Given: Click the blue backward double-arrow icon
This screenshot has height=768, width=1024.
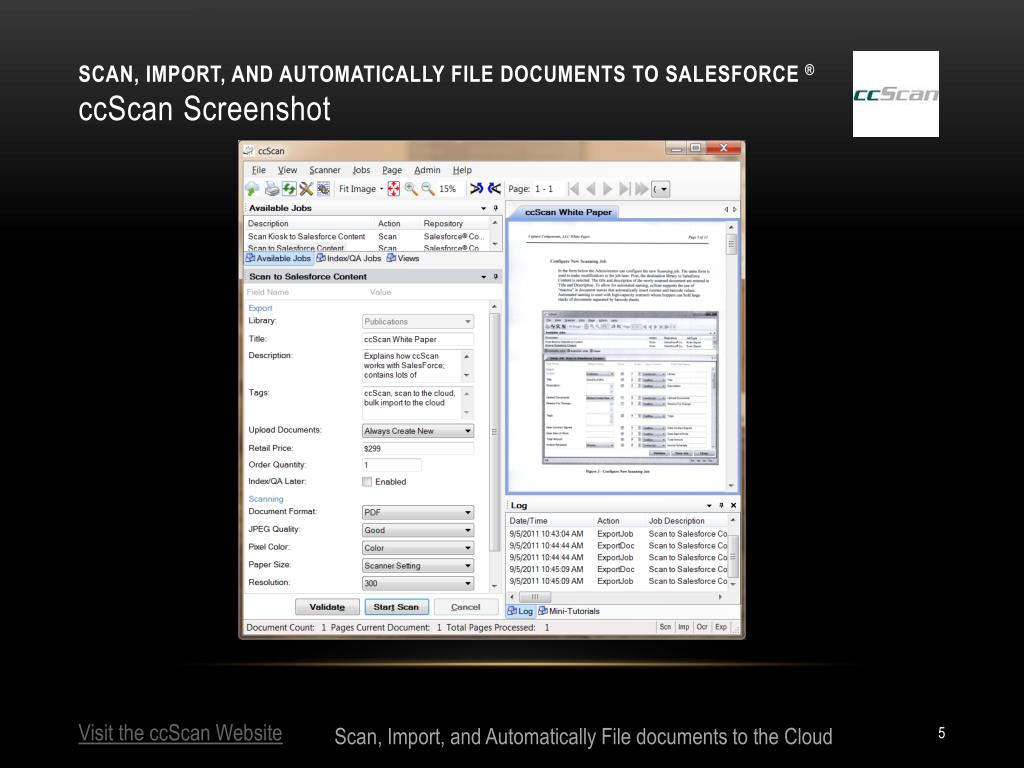Looking at the screenshot, I should tap(494, 189).
